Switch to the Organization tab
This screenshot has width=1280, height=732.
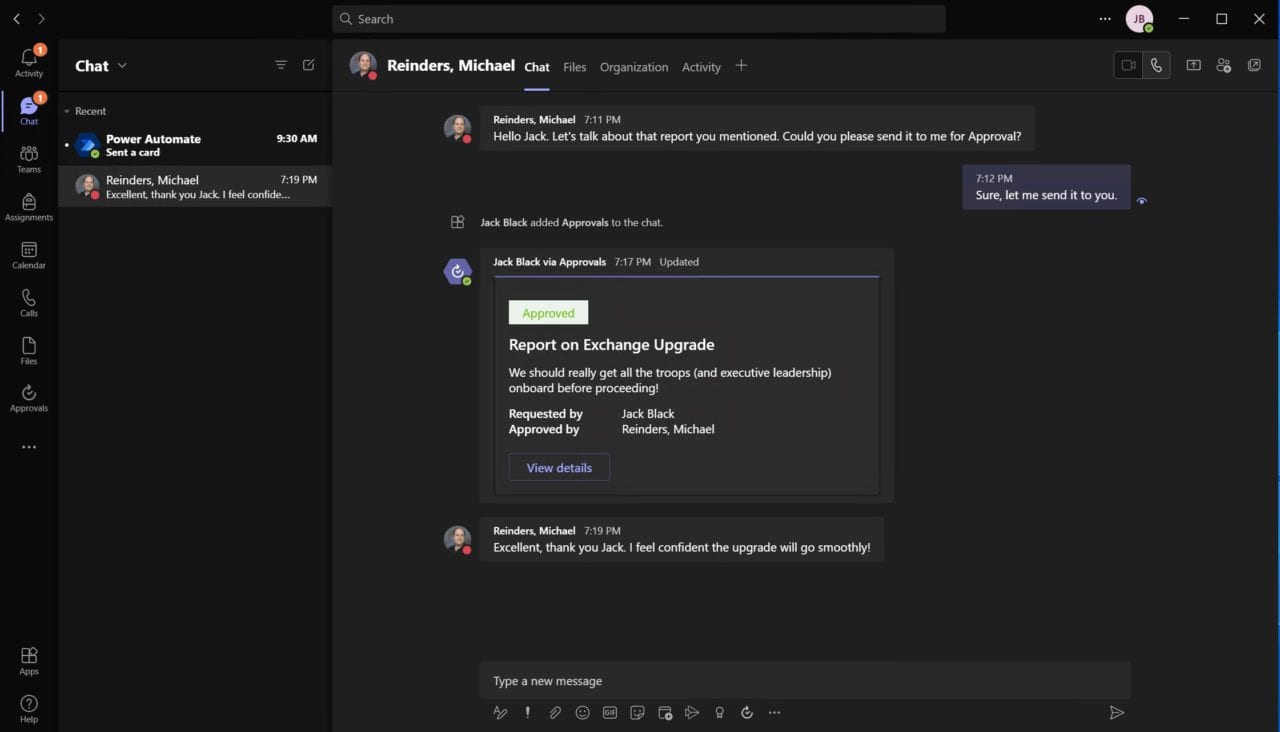pos(634,67)
